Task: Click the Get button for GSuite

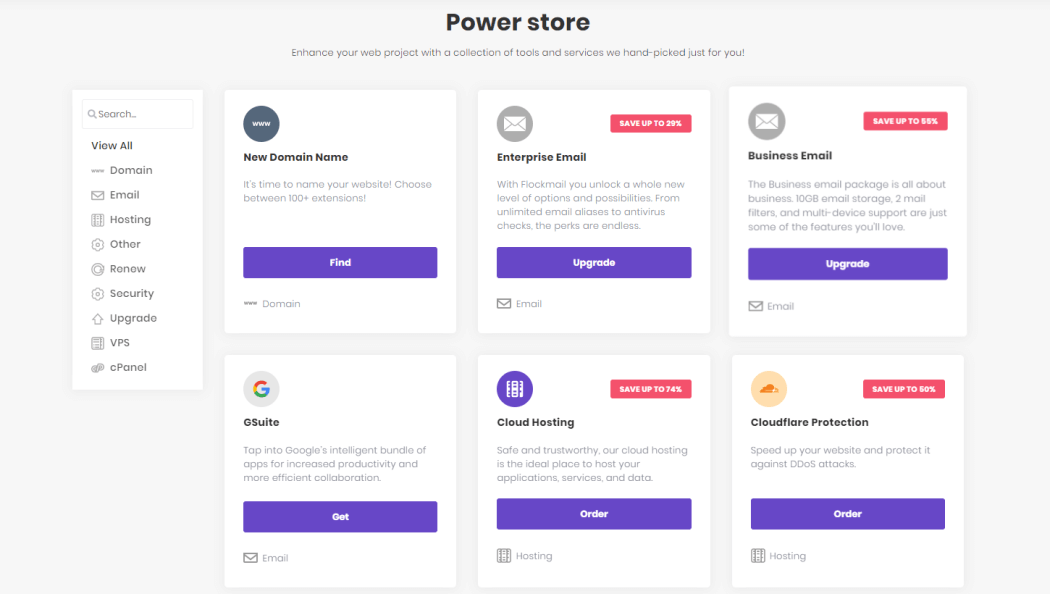Action: (340, 516)
